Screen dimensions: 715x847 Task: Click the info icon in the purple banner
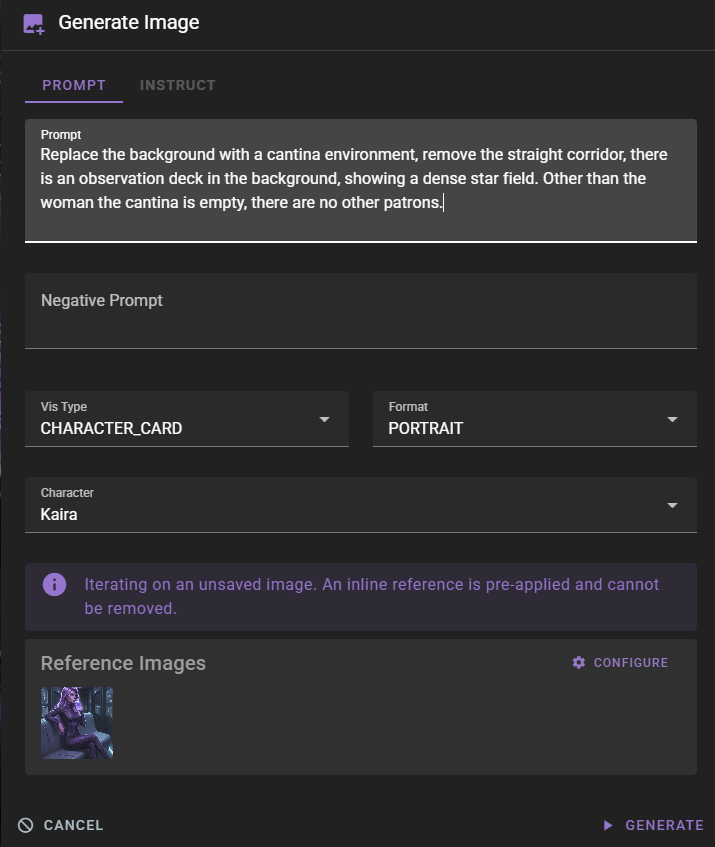click(54, 584)
